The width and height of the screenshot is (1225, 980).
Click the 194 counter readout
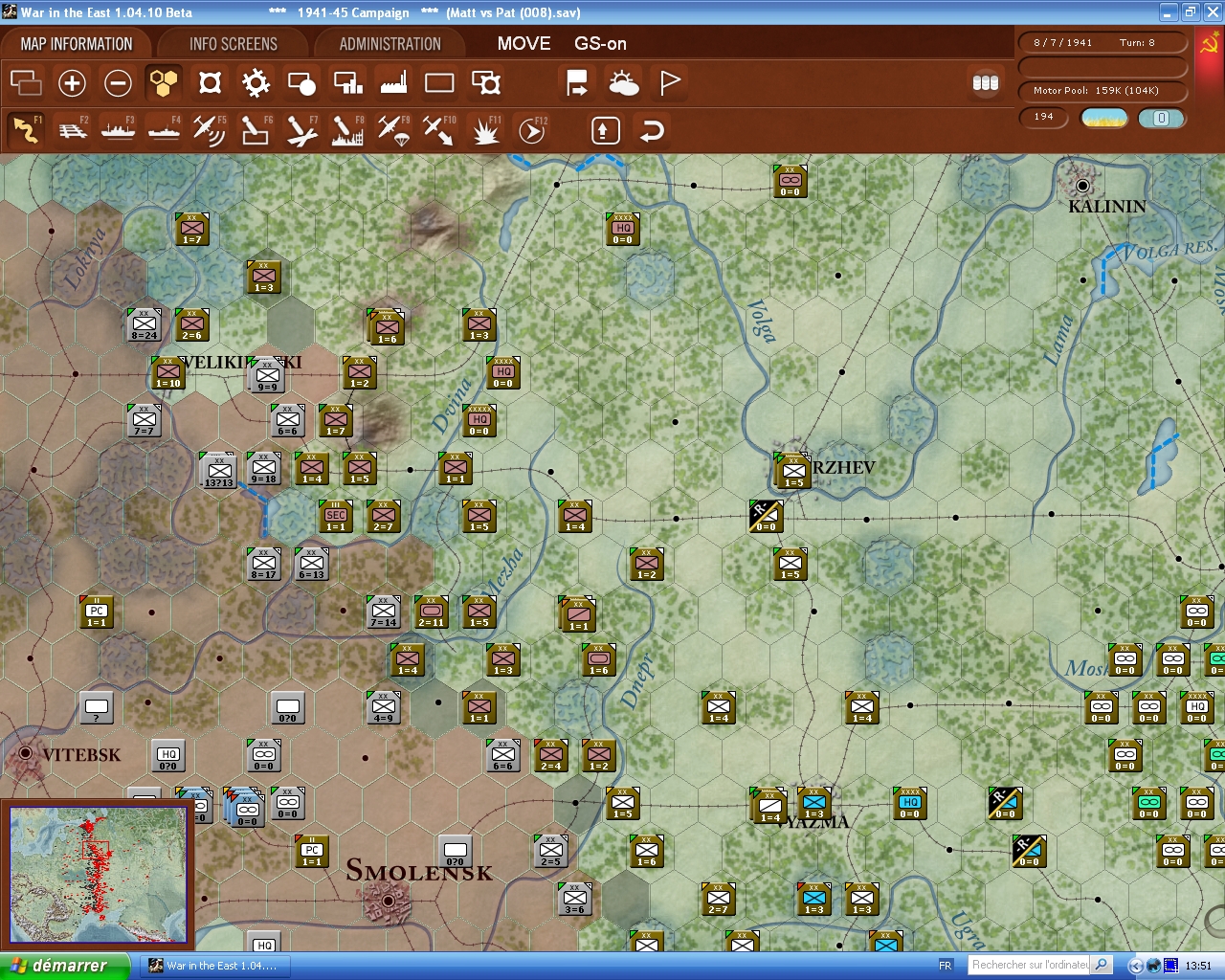tap(1043, 117)
